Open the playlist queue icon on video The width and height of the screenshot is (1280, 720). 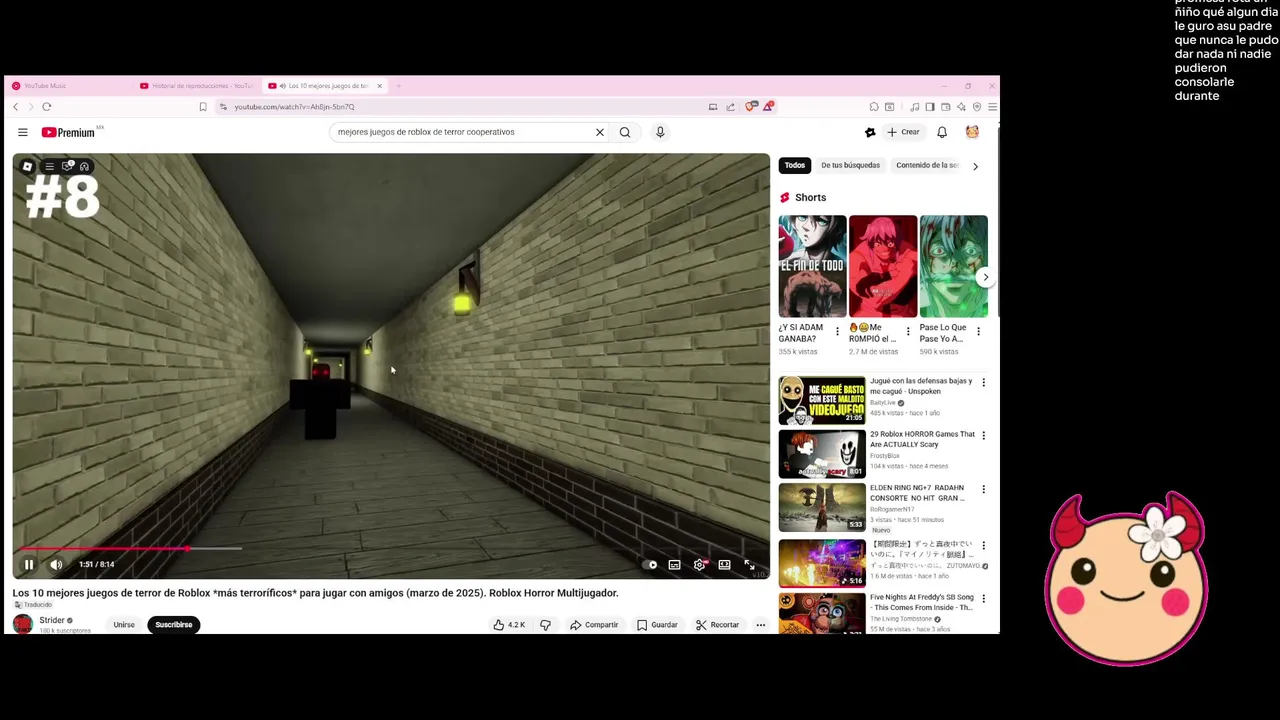click(x=49, y=167)
